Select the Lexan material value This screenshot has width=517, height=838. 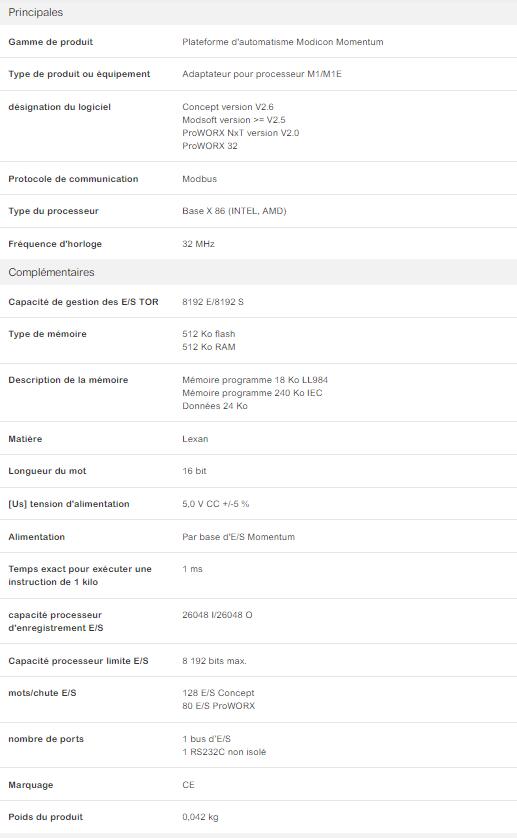(x=195, y=439)
